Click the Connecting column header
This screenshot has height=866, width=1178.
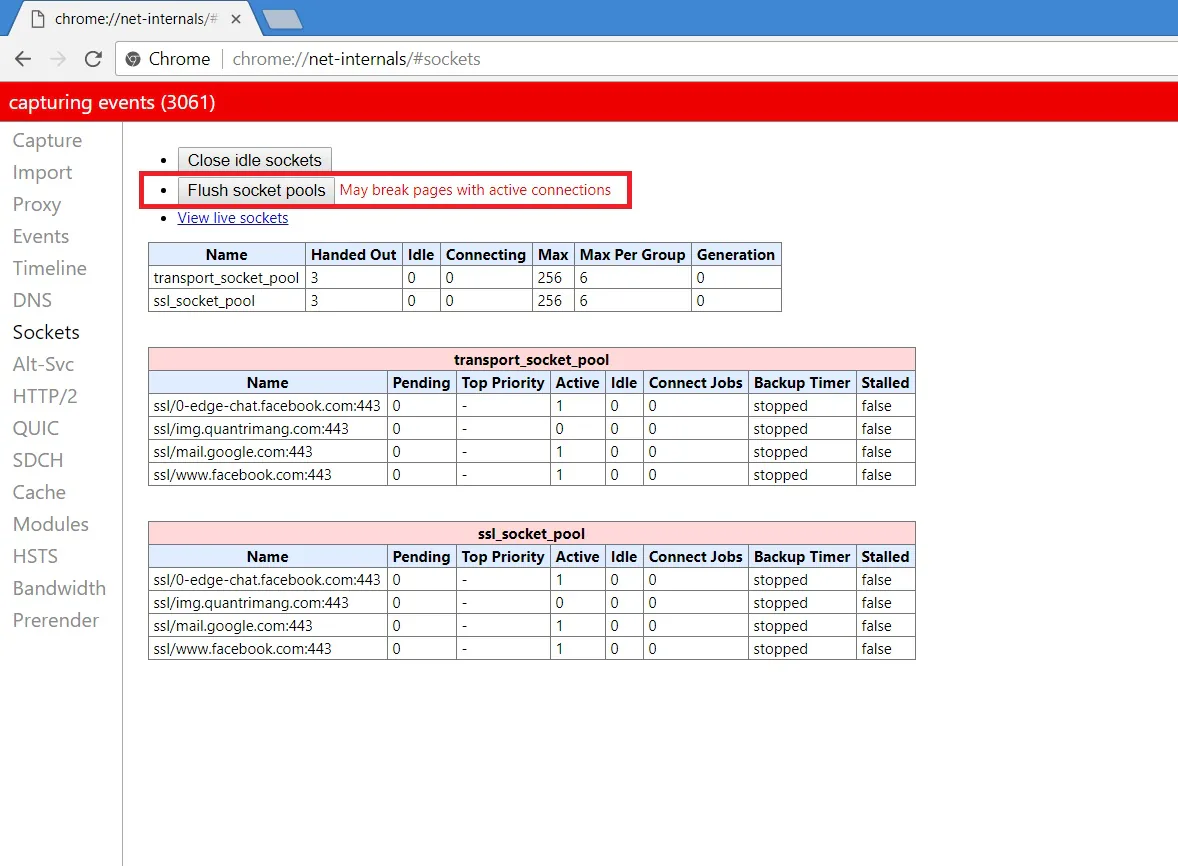coord(486,255)
